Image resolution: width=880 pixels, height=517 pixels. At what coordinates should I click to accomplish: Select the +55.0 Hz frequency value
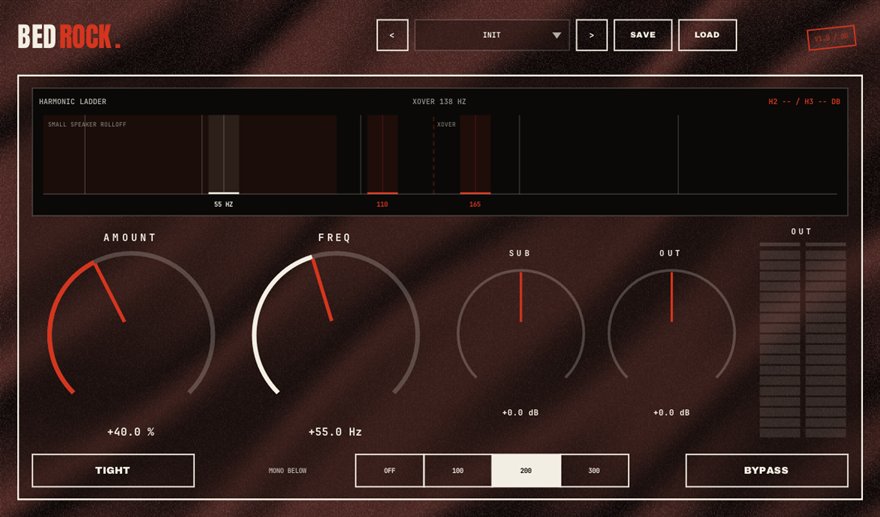(335, 432)
